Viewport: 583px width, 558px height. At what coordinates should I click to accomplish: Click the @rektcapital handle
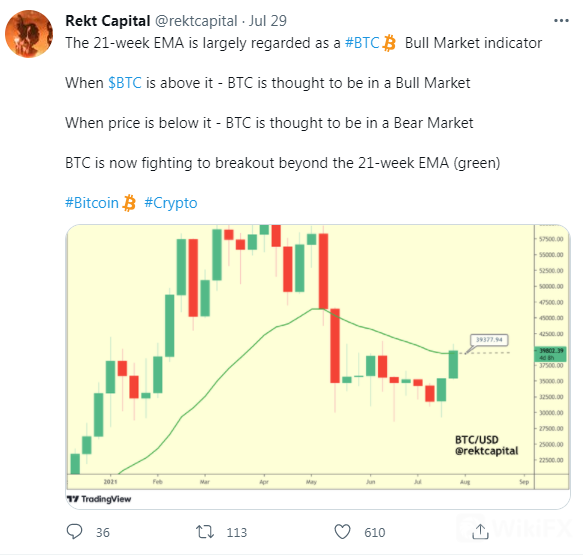(196, 21)
